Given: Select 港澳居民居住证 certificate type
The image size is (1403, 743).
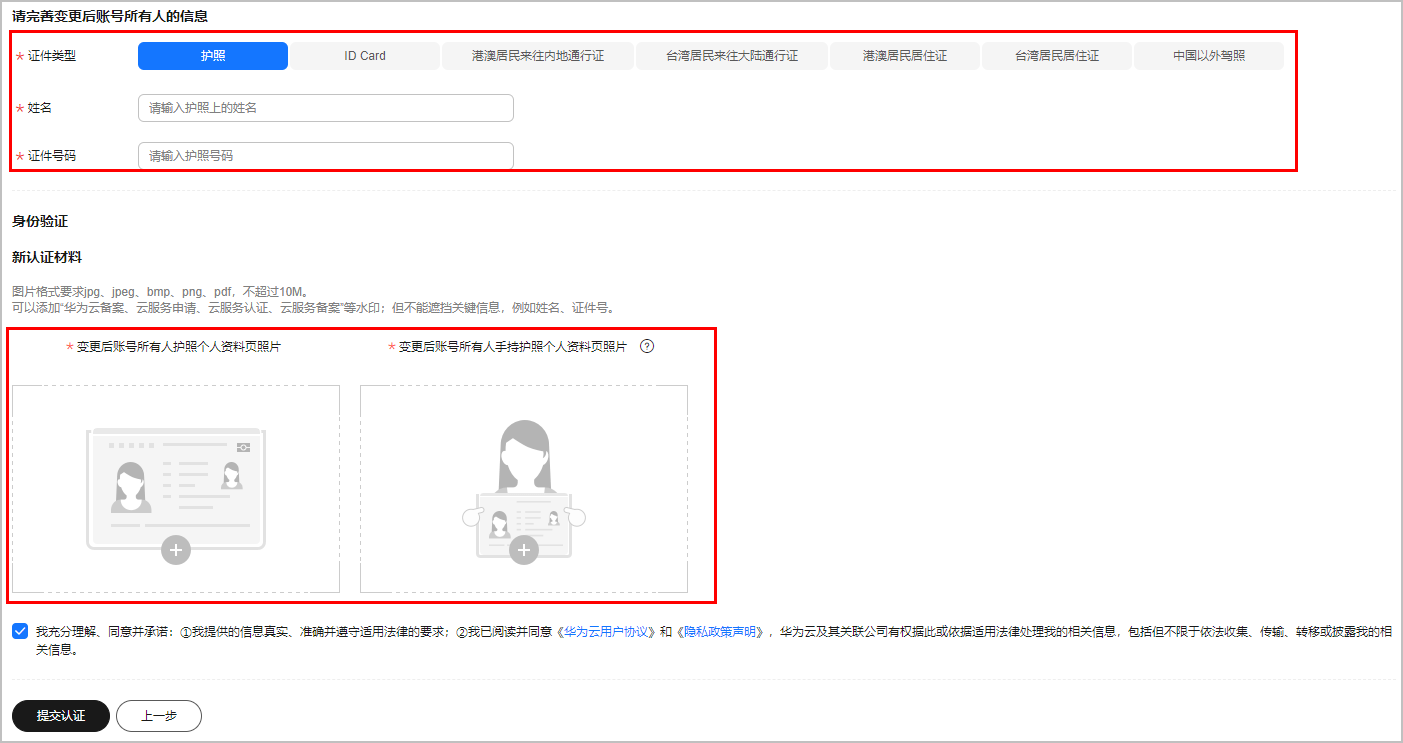Looking at the screenshot, I should point(905,56).
